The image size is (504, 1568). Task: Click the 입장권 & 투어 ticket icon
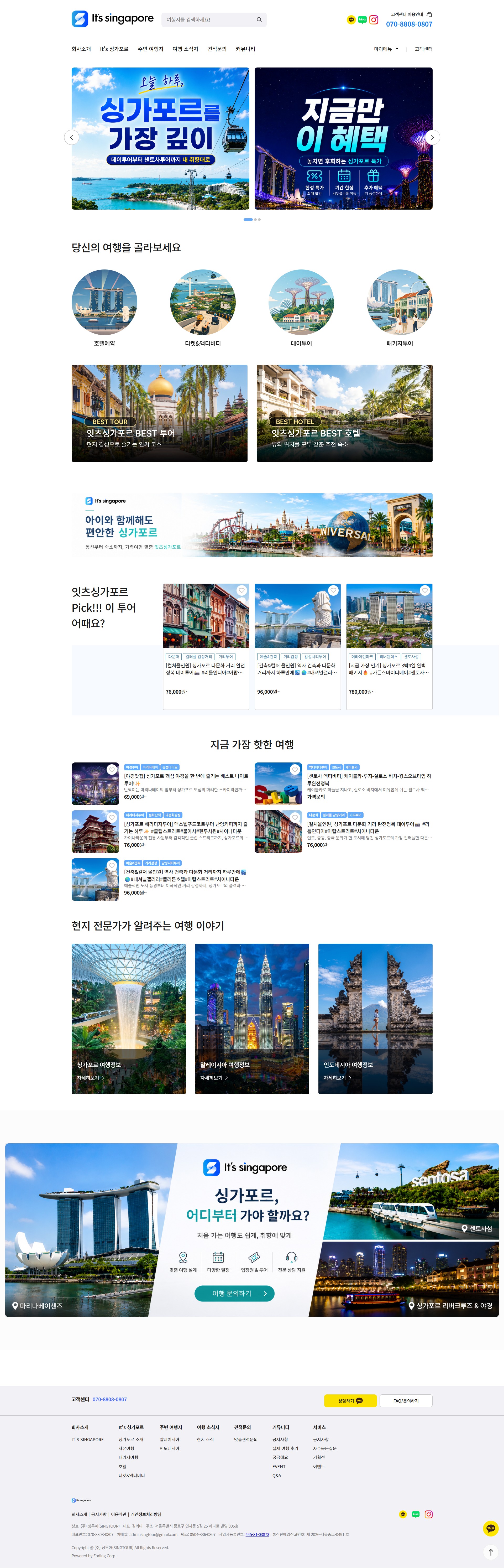click(254, 1257)
